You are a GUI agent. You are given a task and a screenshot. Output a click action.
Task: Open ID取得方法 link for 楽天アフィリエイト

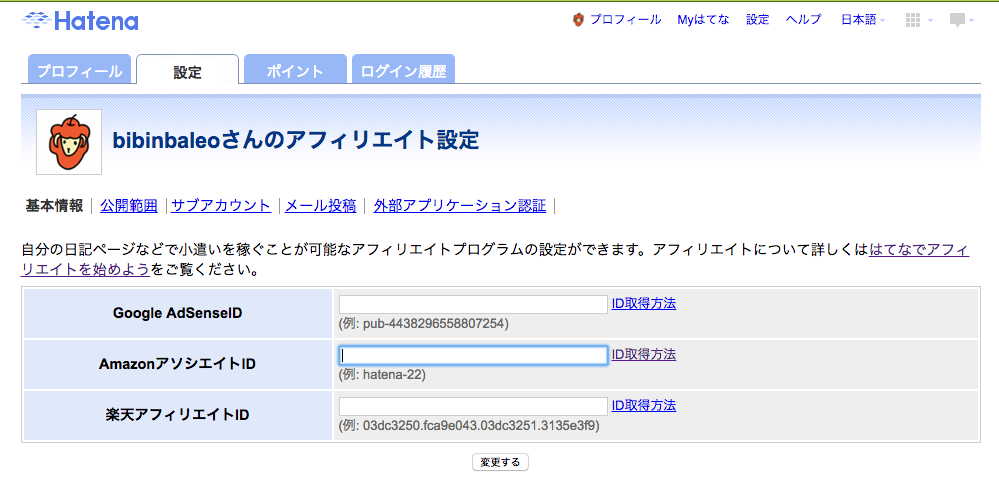click(x=643, y=405)
